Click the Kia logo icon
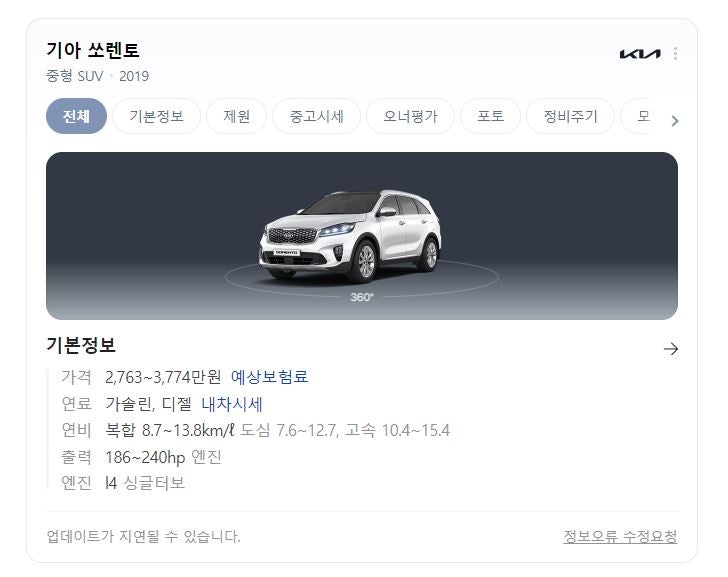 (640, 54)
